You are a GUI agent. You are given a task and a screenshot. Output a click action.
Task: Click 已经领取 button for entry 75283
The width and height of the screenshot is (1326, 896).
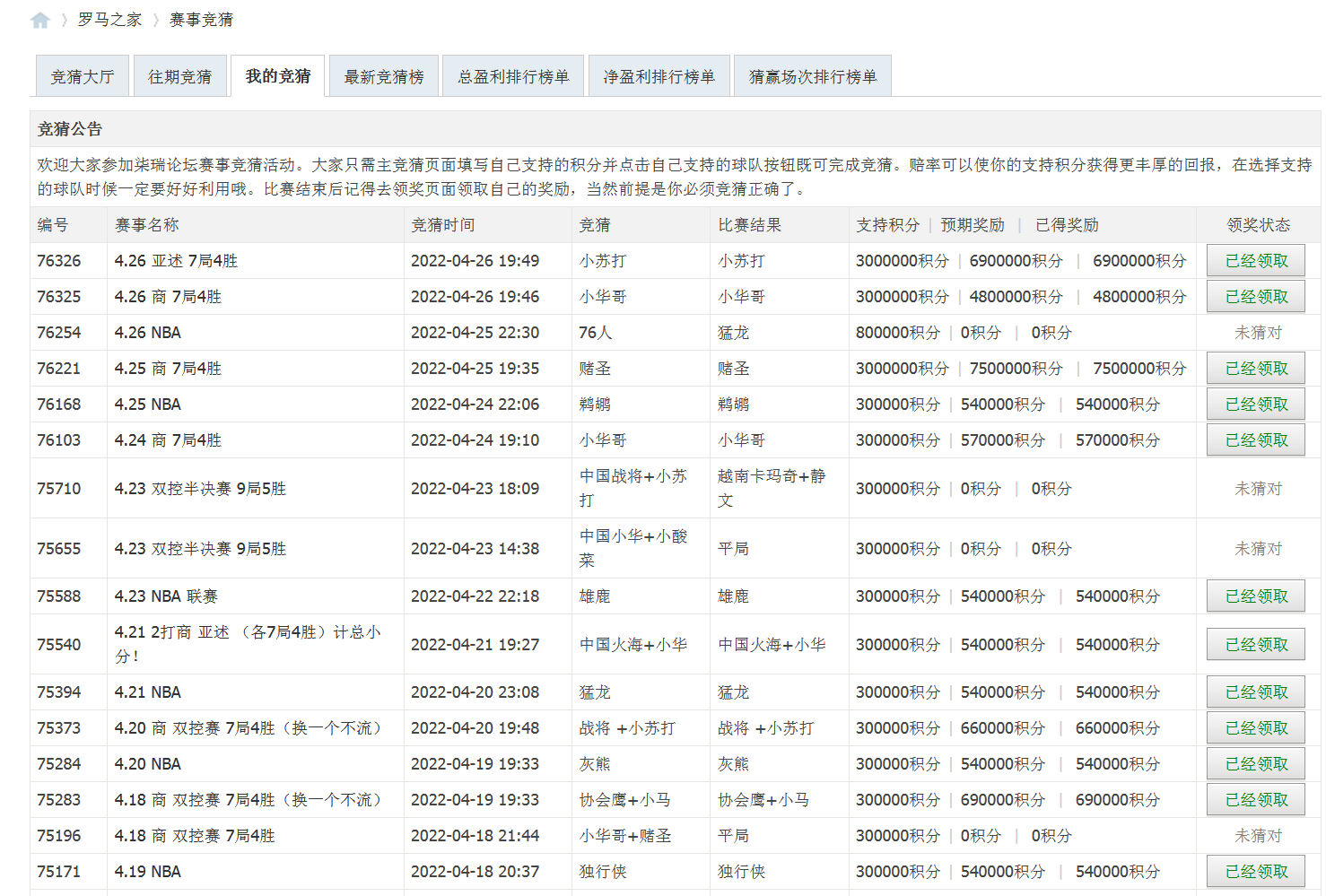1256,800
